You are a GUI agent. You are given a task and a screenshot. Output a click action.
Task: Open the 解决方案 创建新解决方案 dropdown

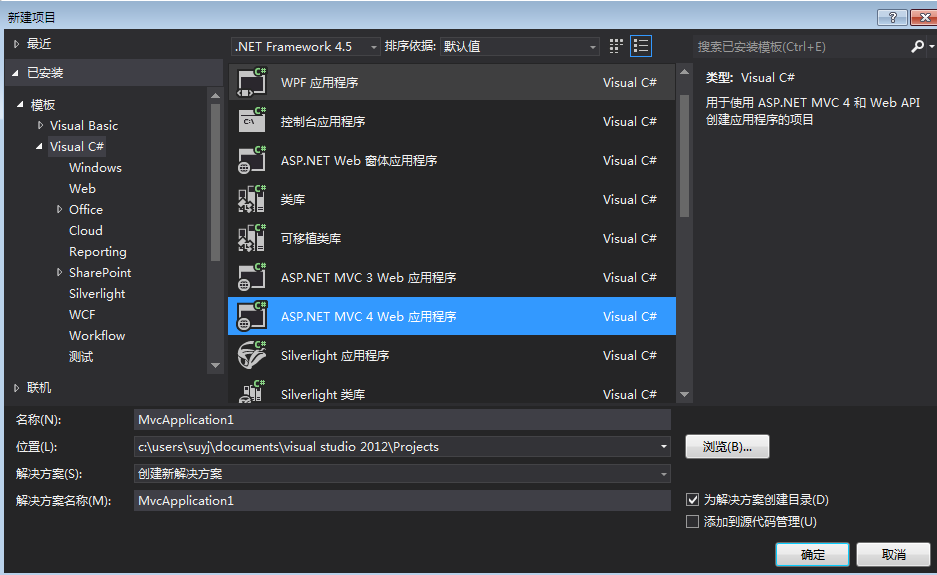[402, 474]
